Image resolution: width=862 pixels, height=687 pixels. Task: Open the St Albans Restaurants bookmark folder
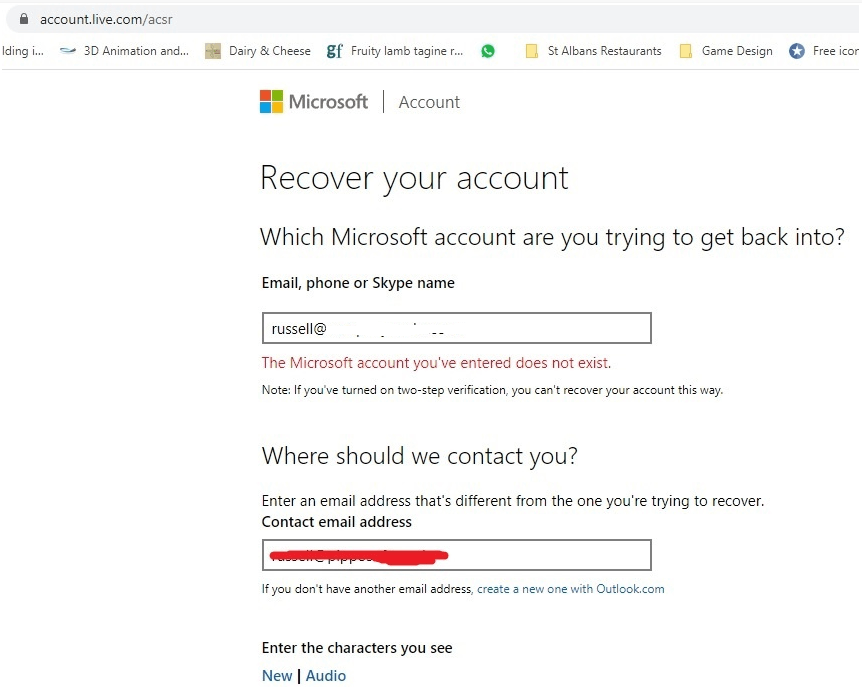pyautogui.click(x=594, y=51)
